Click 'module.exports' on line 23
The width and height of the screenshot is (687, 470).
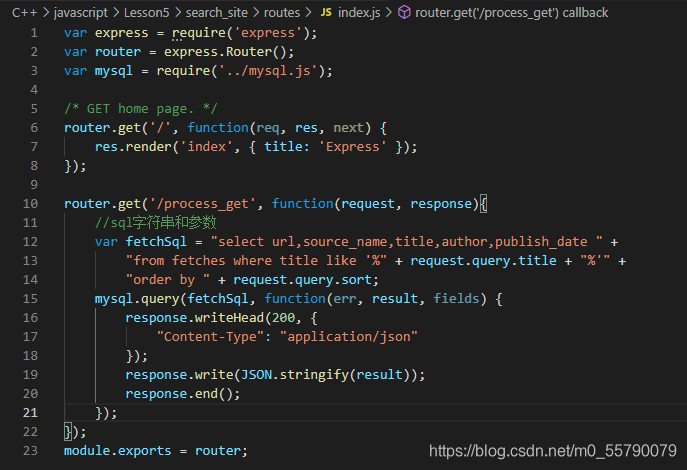point(117,451)
